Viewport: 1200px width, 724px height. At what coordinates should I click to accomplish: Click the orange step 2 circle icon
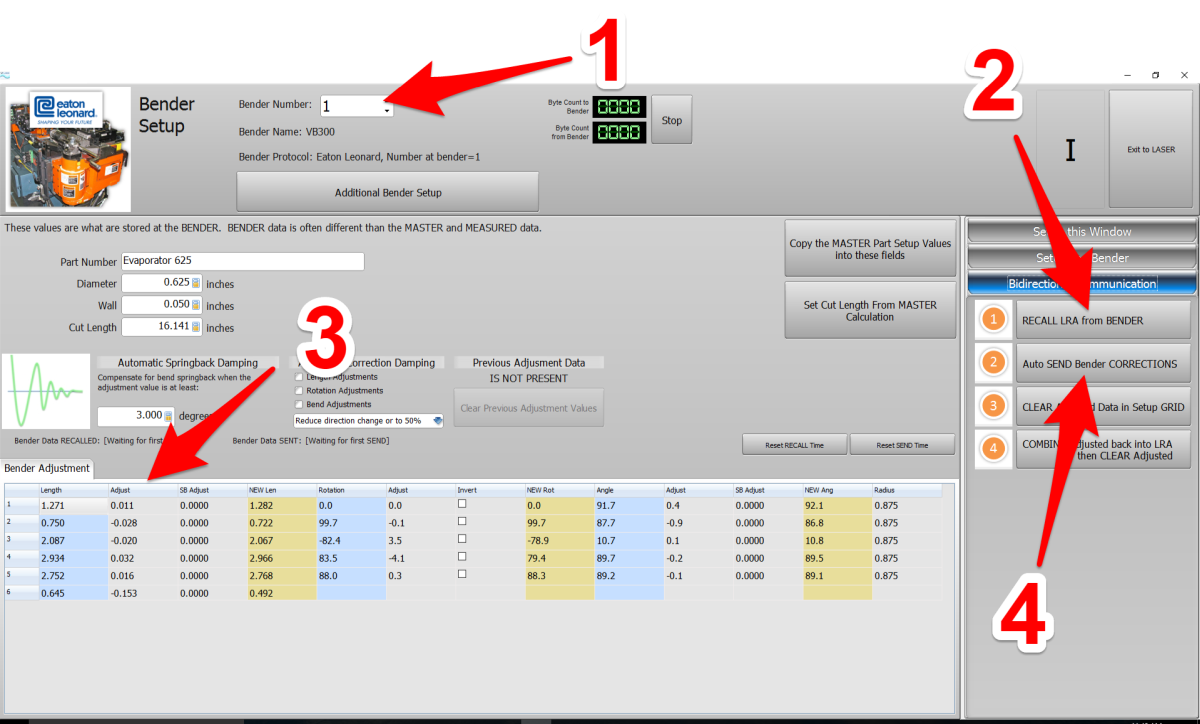pos(993,363)
